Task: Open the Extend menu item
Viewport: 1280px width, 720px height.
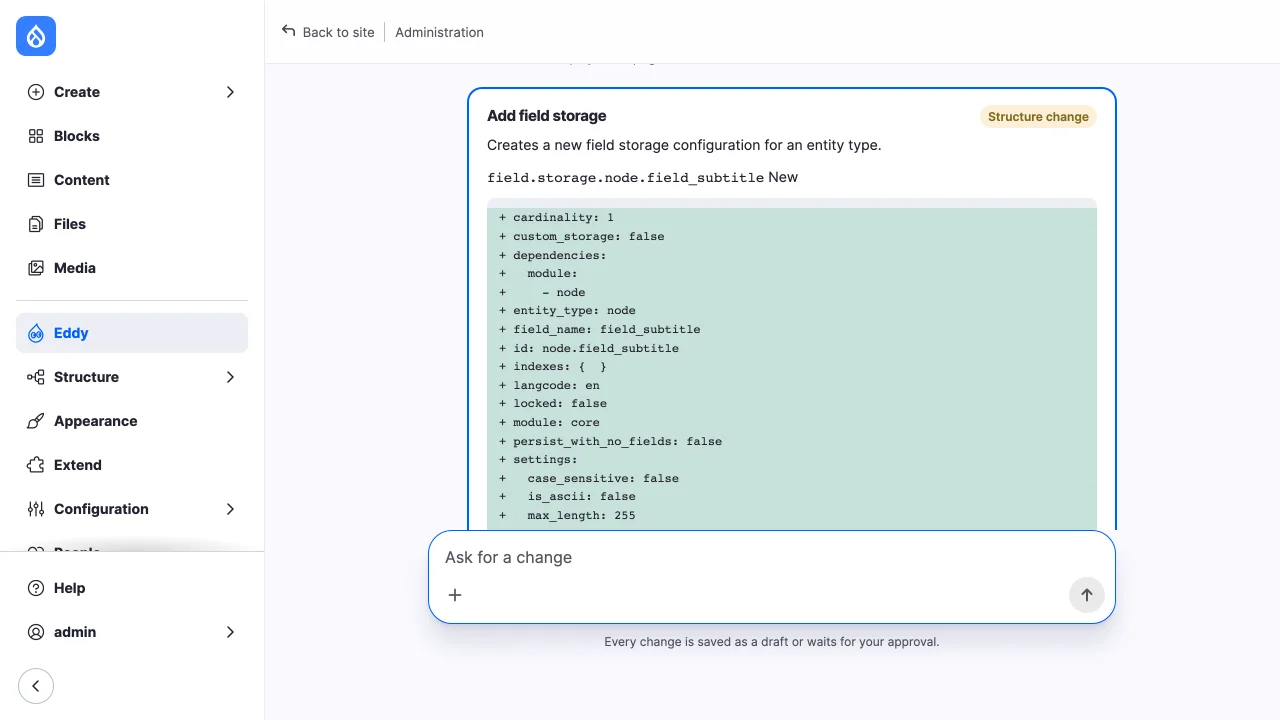Action: click(x=132, y=465)
